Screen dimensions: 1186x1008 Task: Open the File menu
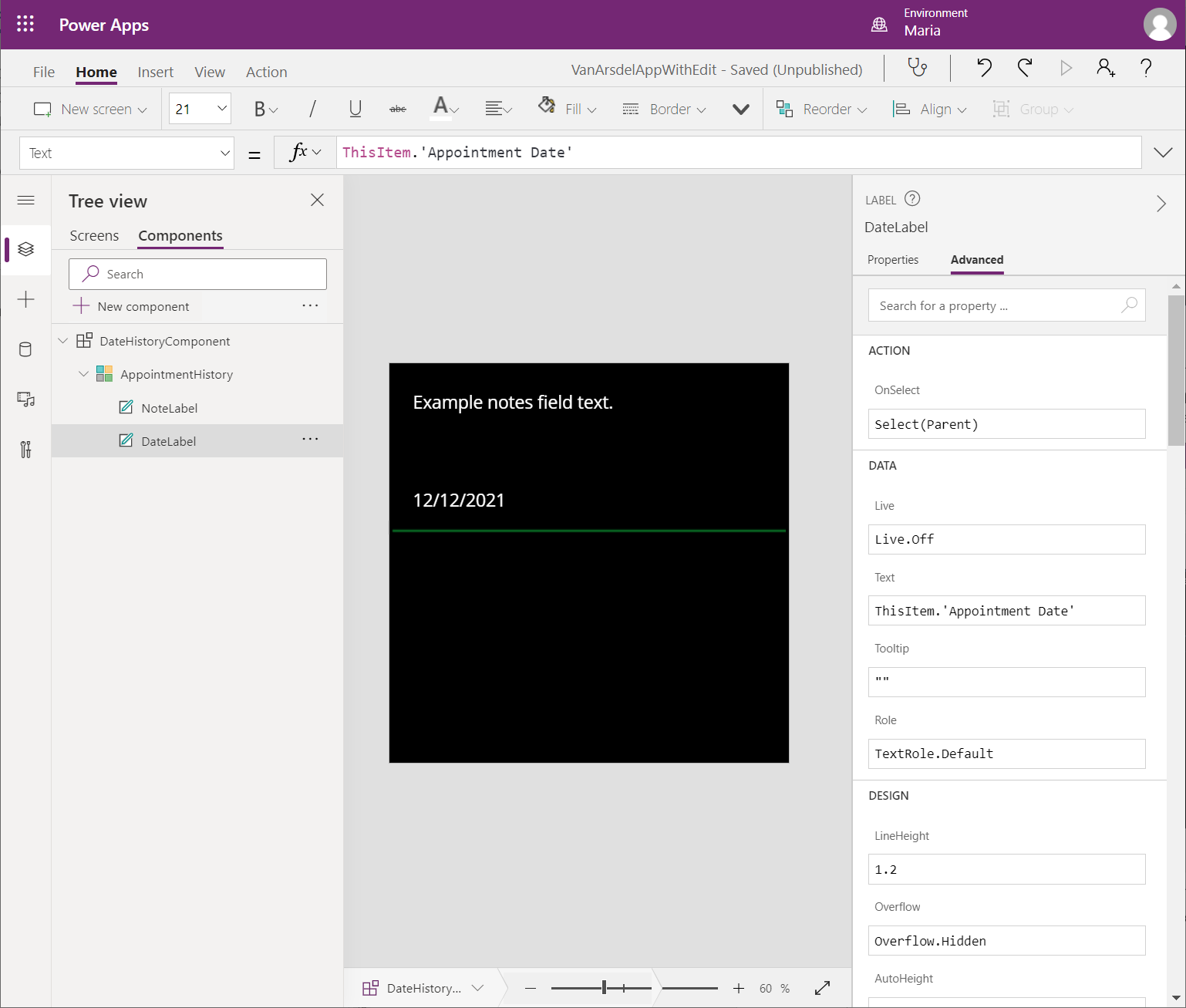[x=44, y=72]
